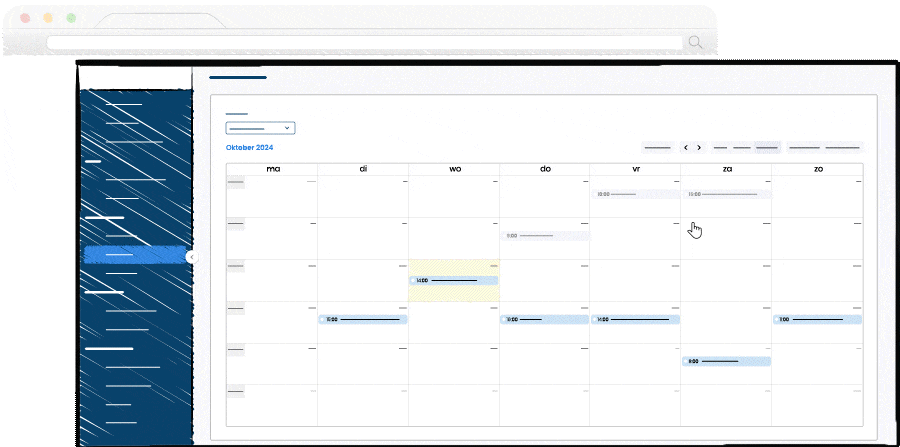900x447 pixels.
Task: Click the di column header
Action: (x=363, y=169)
